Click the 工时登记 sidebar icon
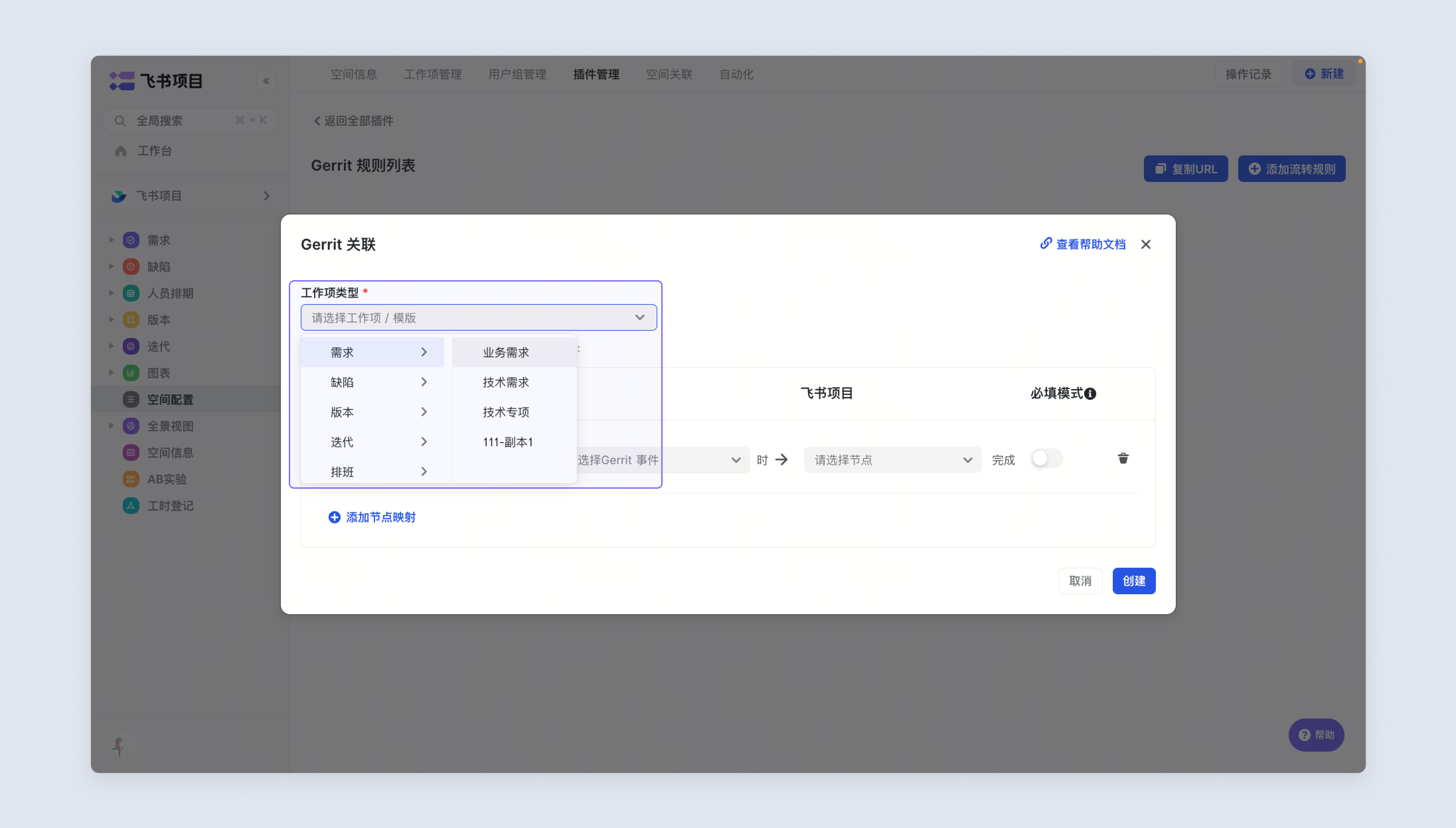1456x828 pixels. [x=131, y=506]
